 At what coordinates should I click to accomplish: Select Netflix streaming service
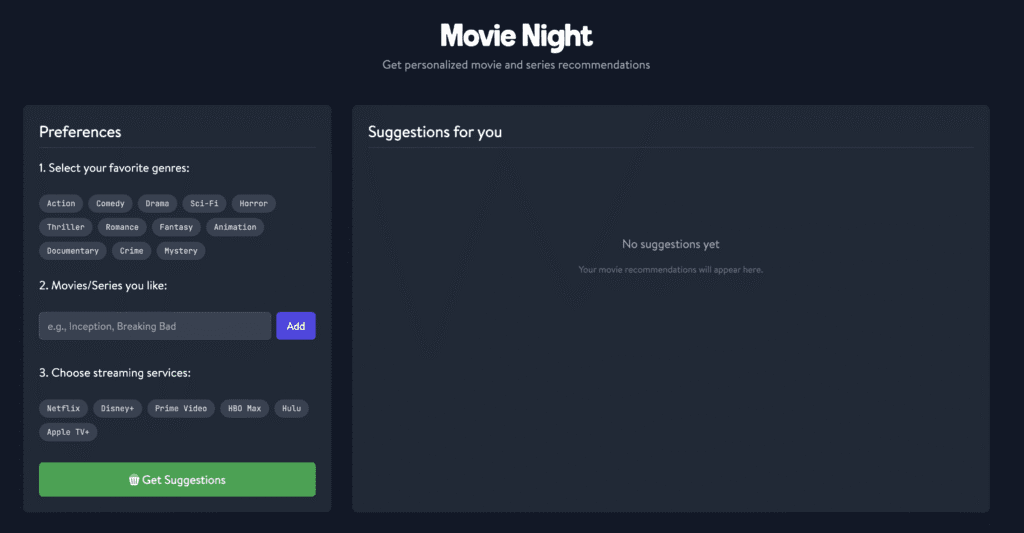point(63,408)
